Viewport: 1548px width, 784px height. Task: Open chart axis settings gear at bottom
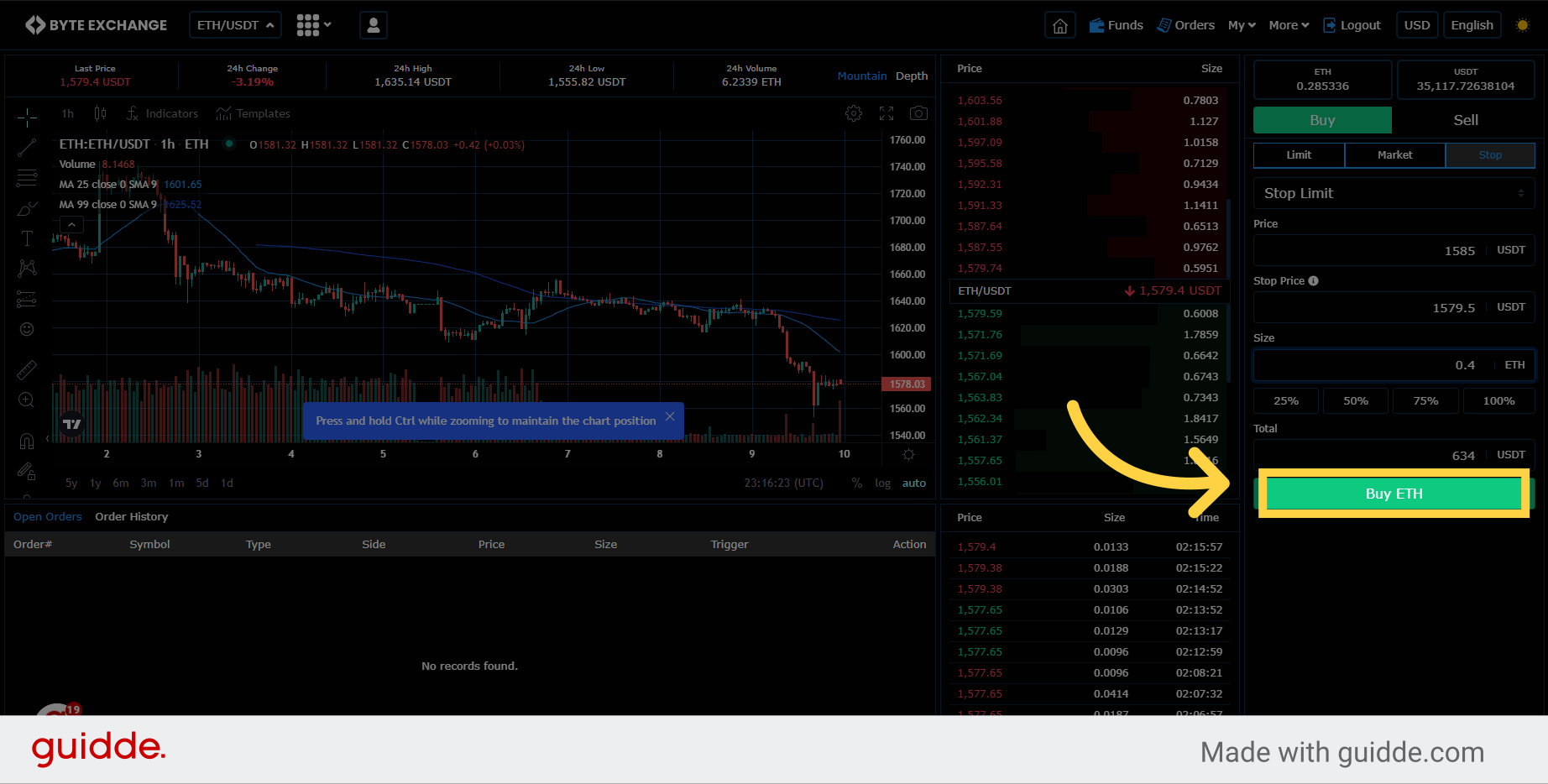coord(908,454)
